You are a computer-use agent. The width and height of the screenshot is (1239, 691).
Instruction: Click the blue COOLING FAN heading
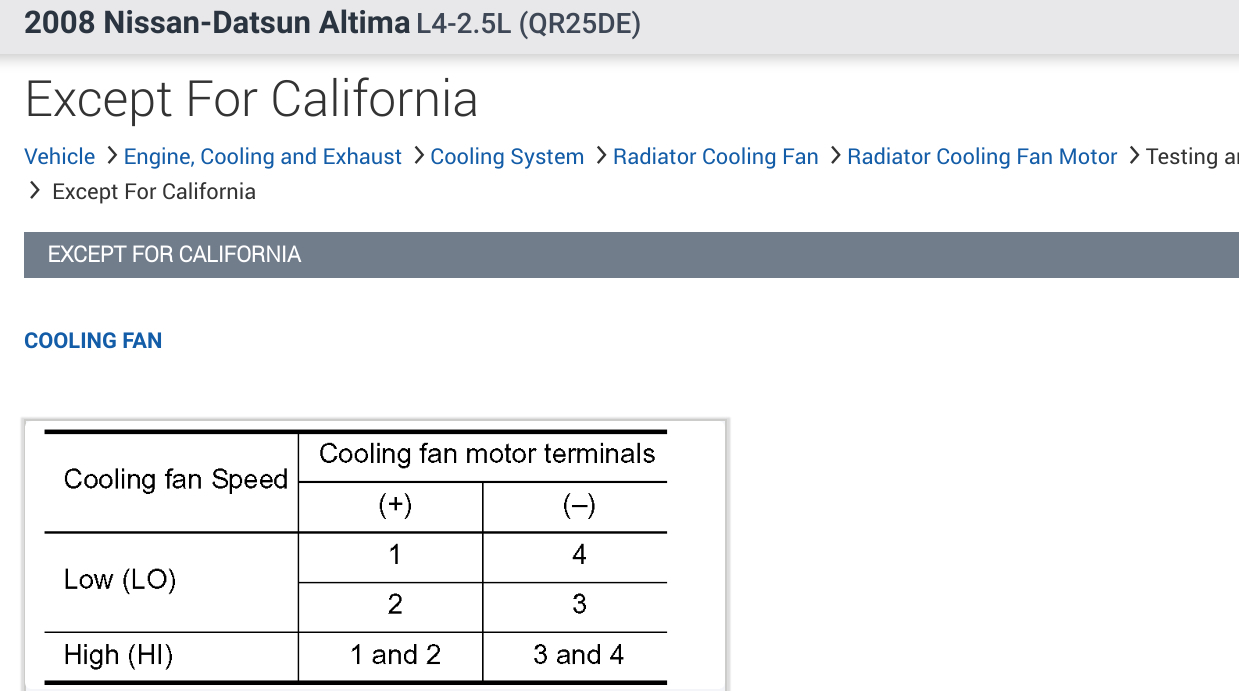(x=93, y=341)
